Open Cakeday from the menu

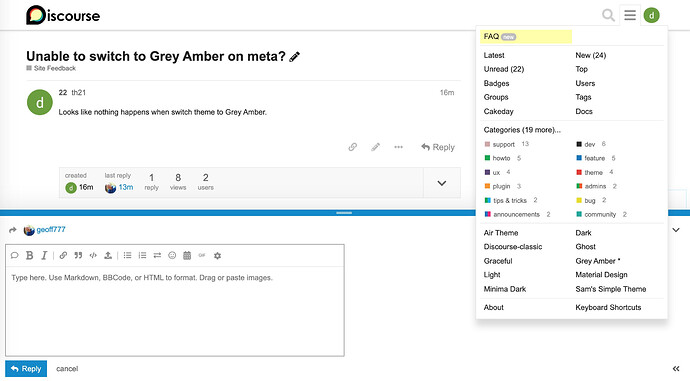coord(499,111)
